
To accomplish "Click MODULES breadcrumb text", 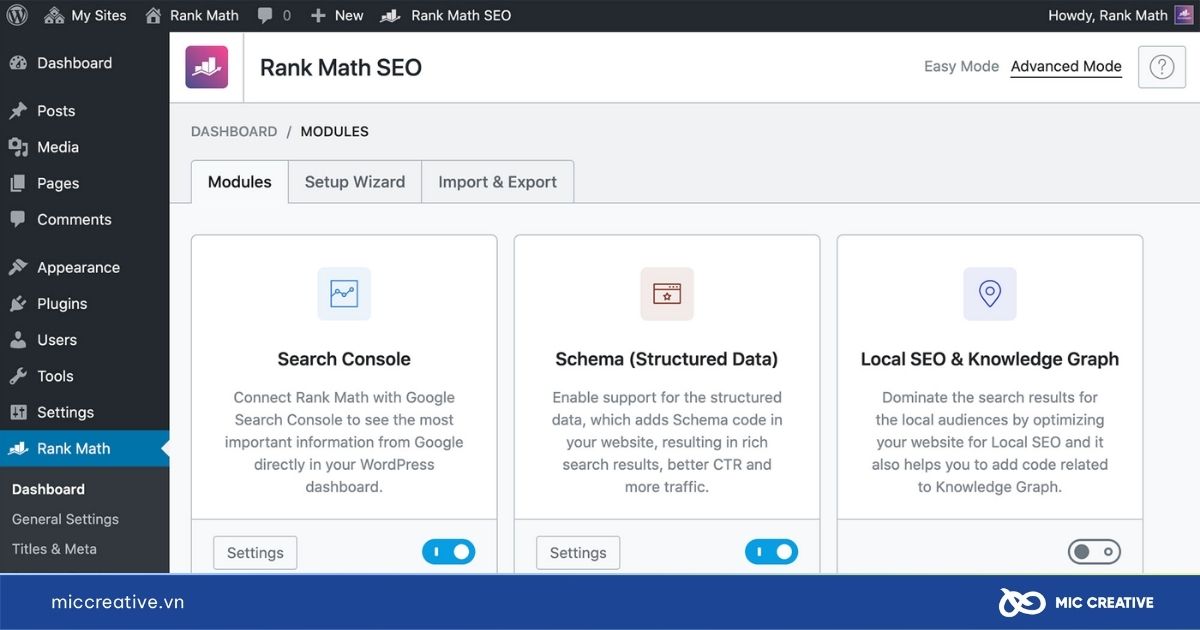I will [x=335, y=131].
